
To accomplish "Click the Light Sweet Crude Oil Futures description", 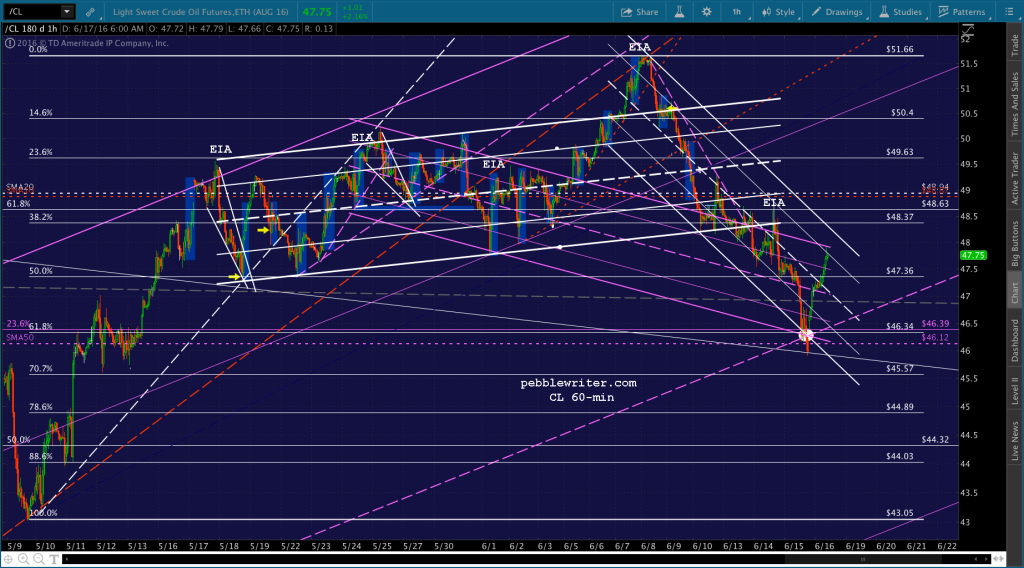I will pyautogui.click(x=200, y=12).
